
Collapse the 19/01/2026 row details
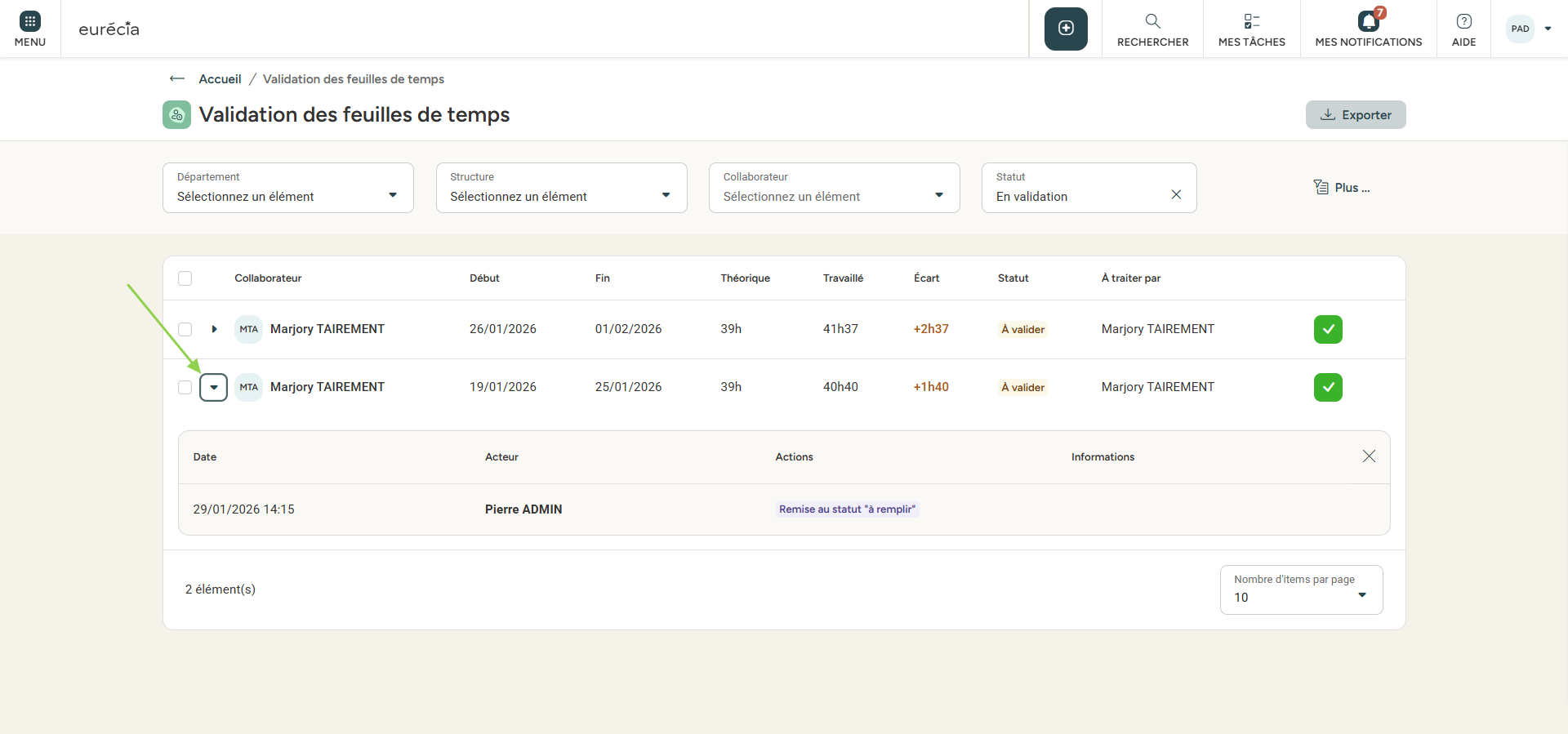pos(214,387)
